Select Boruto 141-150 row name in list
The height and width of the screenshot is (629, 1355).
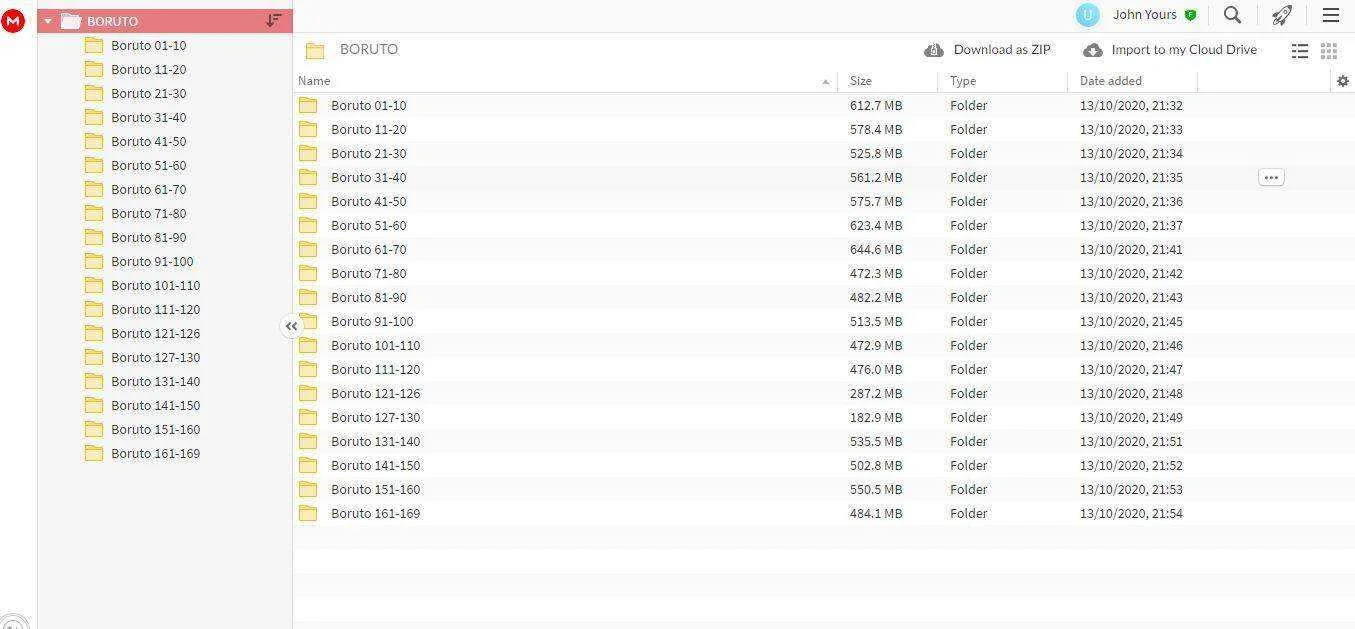pyautogui.click(x=375, y=465)
